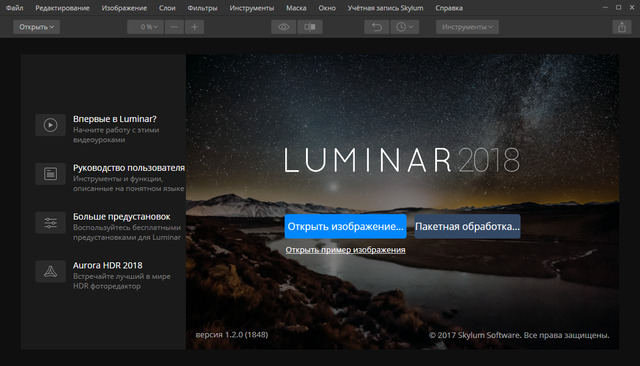The height and width of the screenshot is (366, 640).
Task: Open the Справка menu
Action: point(449,8)
